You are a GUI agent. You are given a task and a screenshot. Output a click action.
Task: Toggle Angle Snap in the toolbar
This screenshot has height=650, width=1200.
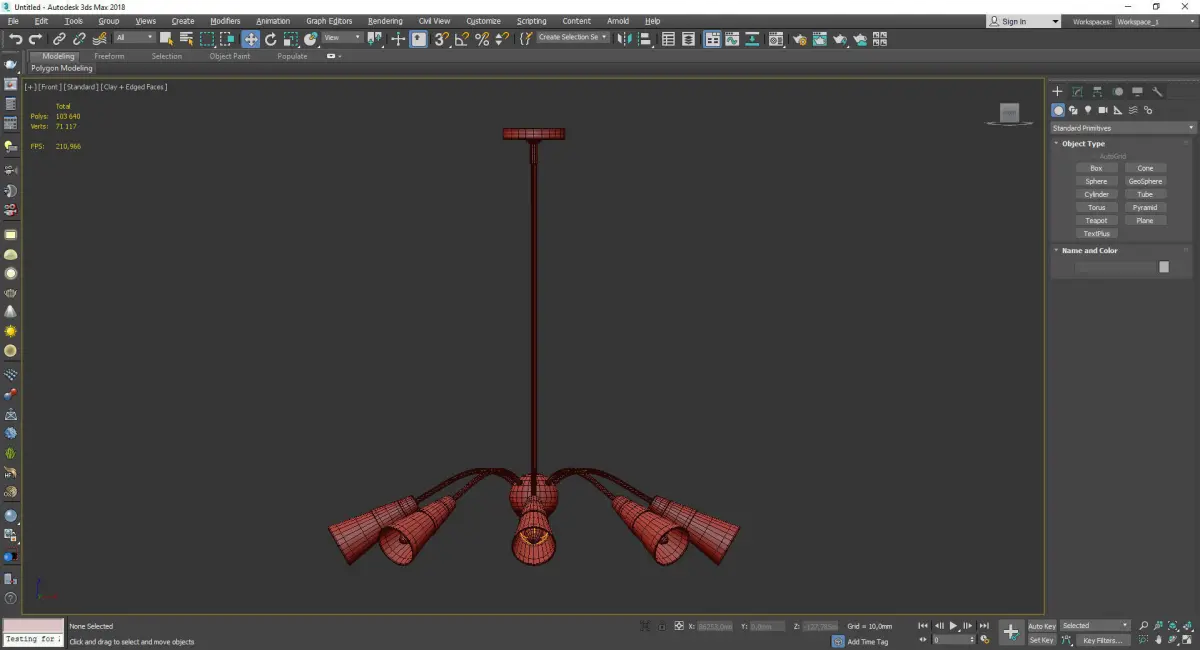(x=462, y=39)
